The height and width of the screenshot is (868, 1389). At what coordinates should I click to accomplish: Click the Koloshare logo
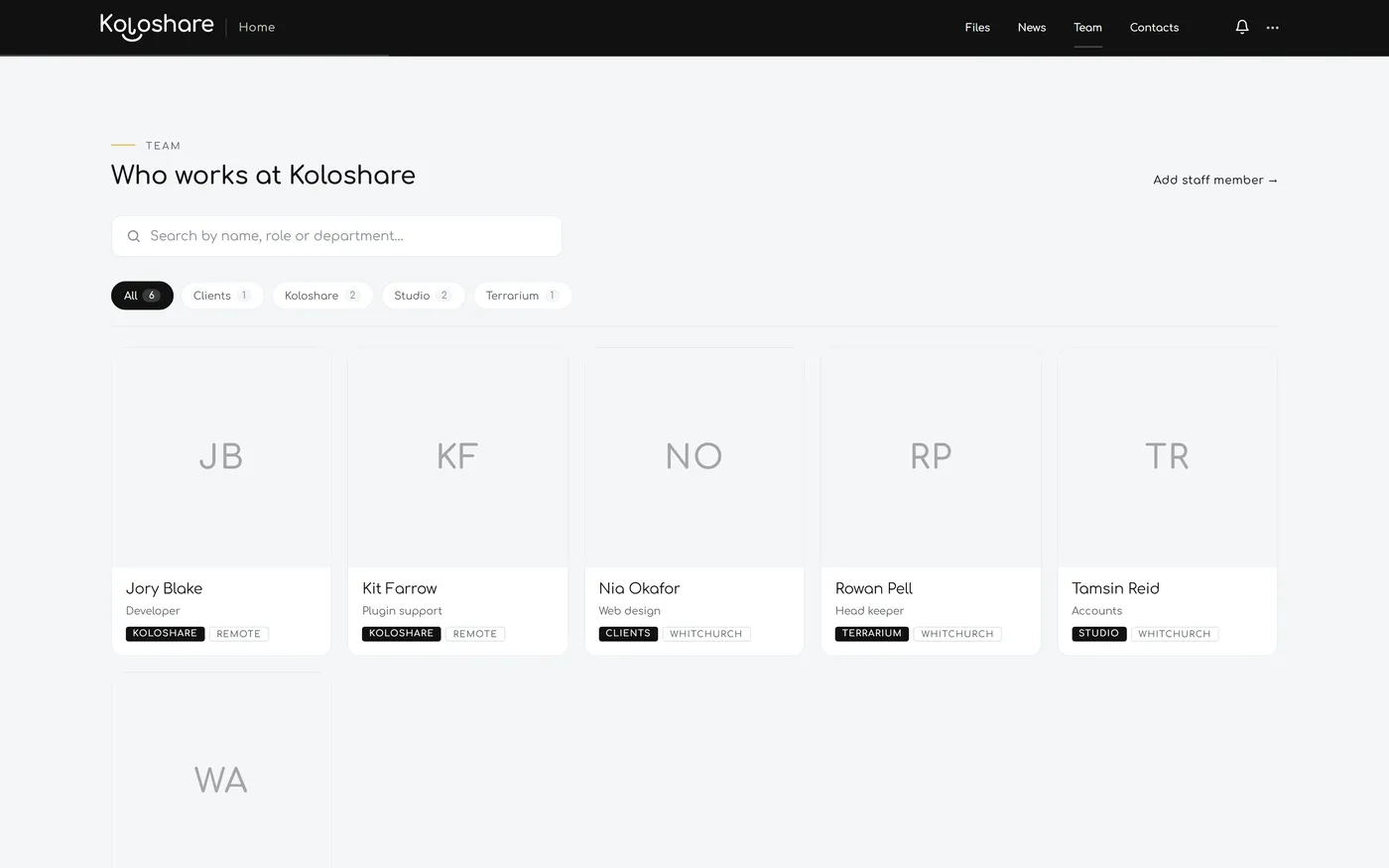(157, 27)
